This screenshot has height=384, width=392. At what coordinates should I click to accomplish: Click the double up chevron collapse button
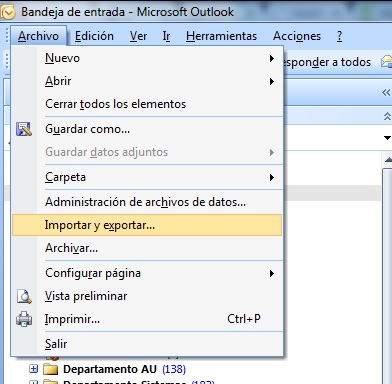(x=387, y=116)
